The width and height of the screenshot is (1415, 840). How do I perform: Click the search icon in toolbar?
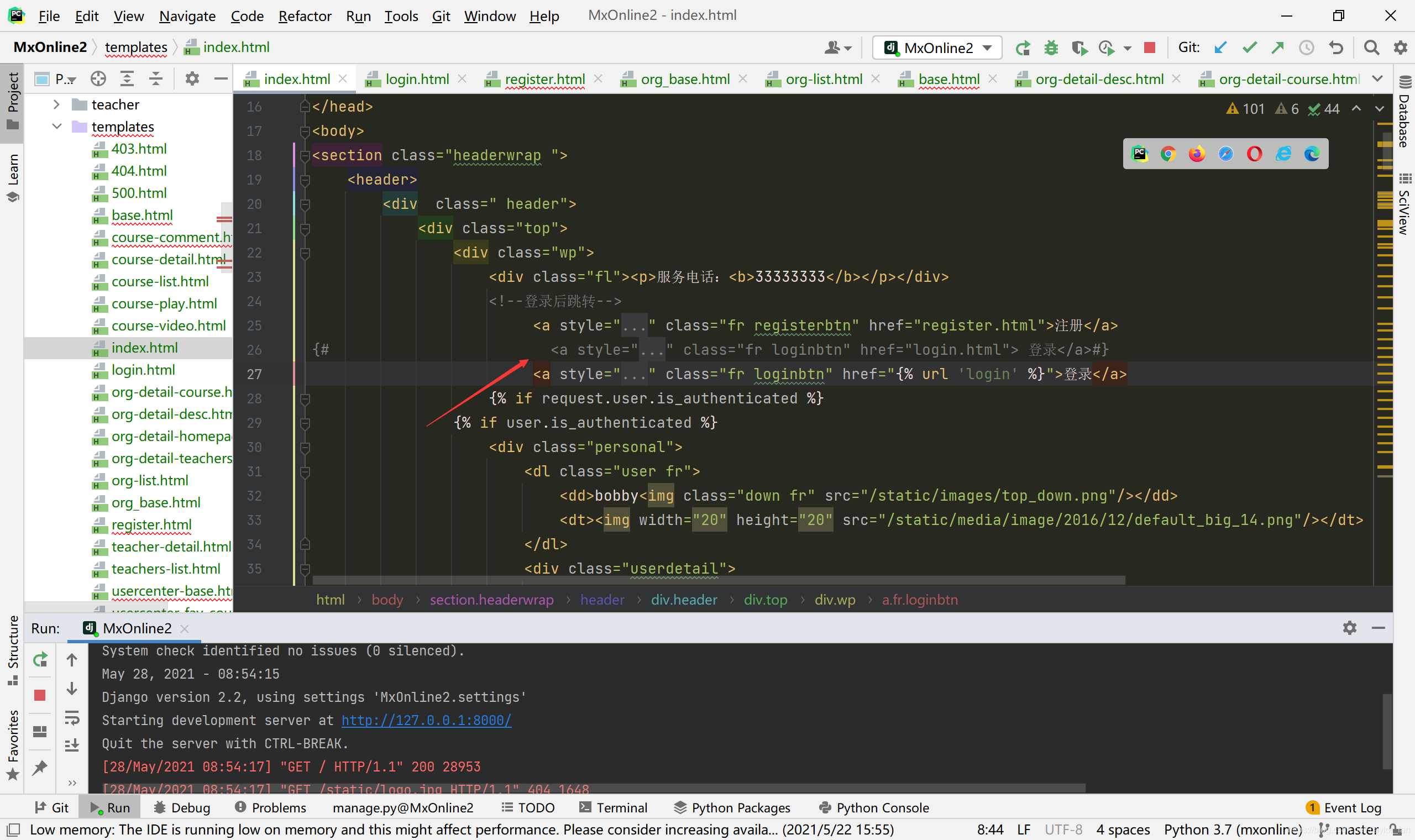[x=1371, y=47]
